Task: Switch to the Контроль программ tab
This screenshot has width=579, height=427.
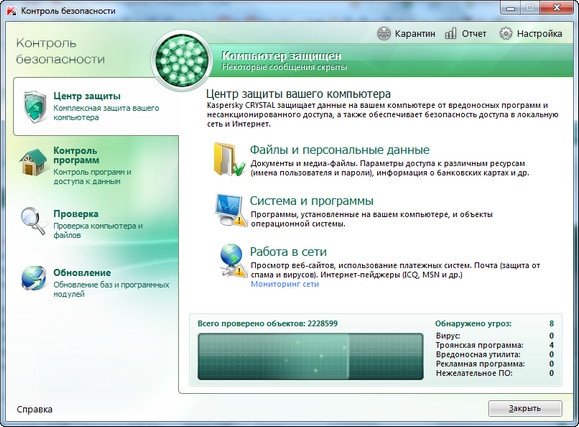Action: (96, 165)
